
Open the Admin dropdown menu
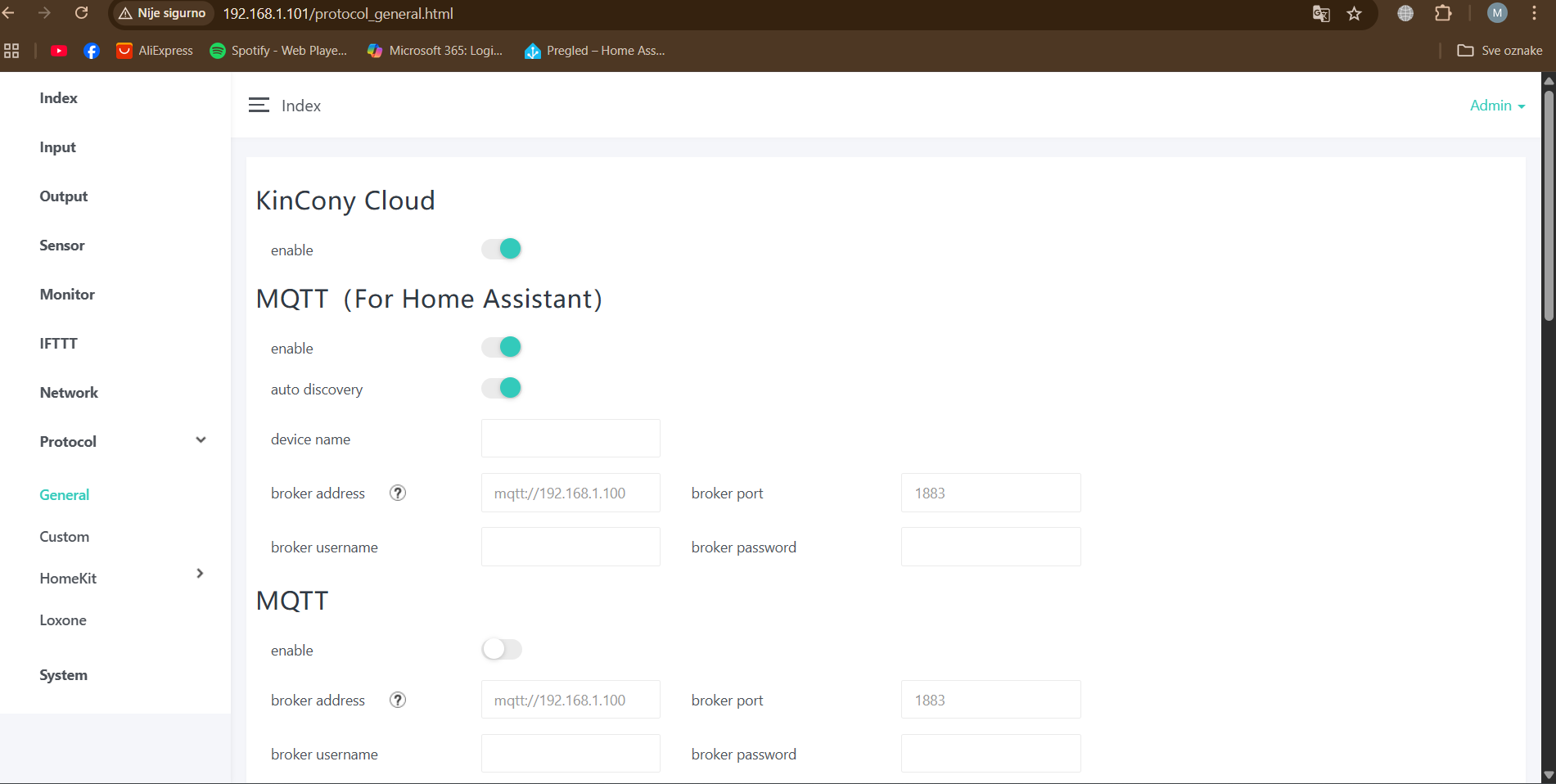1496,106
